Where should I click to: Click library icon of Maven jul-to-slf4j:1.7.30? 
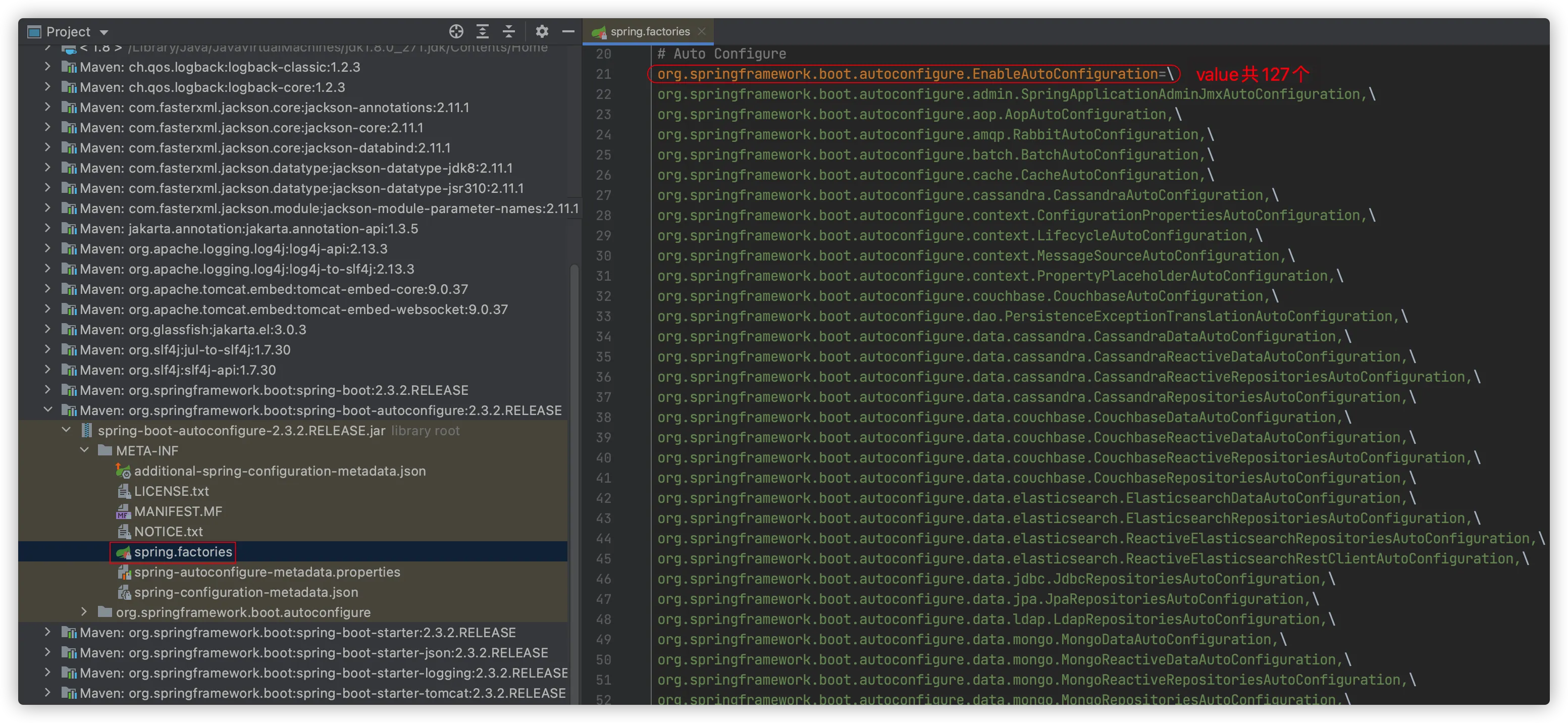click(69, 350)
